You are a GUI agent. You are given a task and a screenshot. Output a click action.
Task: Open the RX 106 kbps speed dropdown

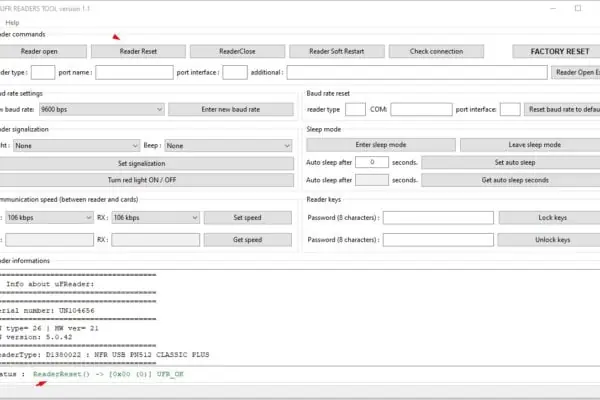pyautogui.click(x=155, y=217)
